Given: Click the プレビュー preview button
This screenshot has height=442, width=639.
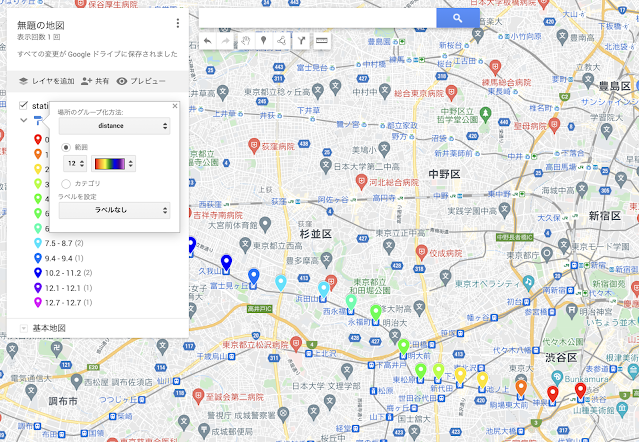Looking at the screenshot, I should tap(141, 81).
